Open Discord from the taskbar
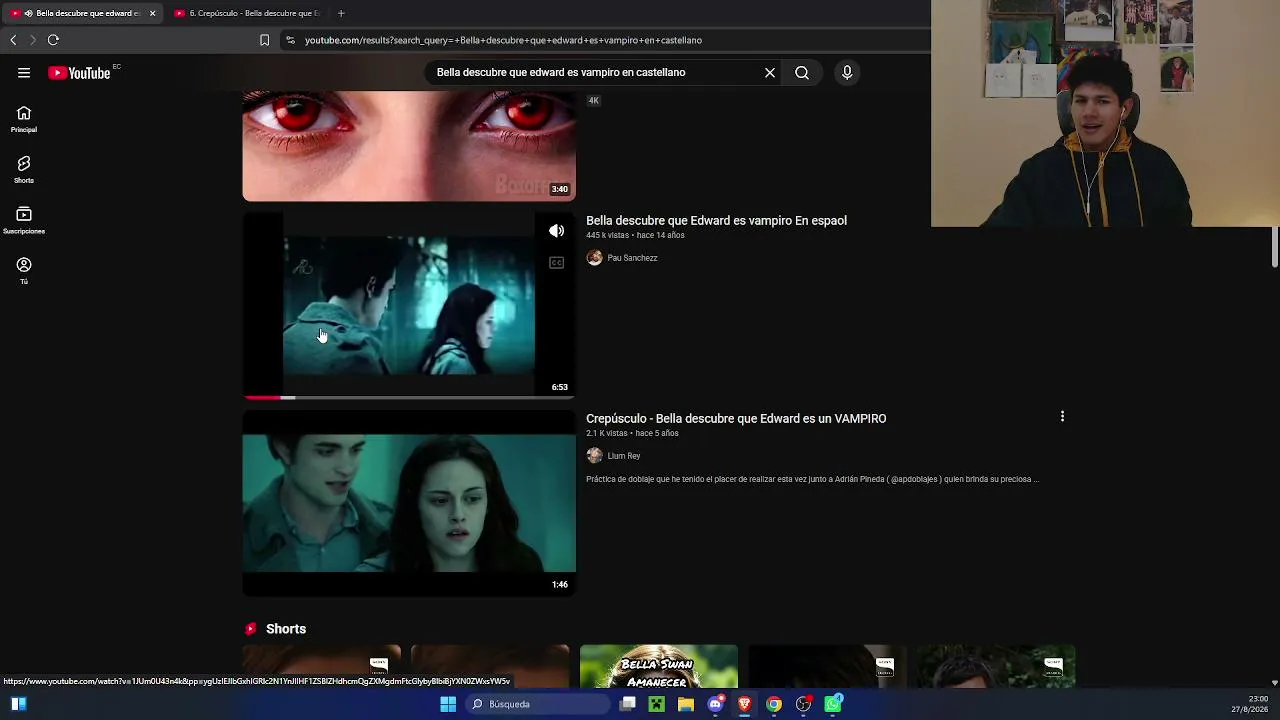 point(715,704)
